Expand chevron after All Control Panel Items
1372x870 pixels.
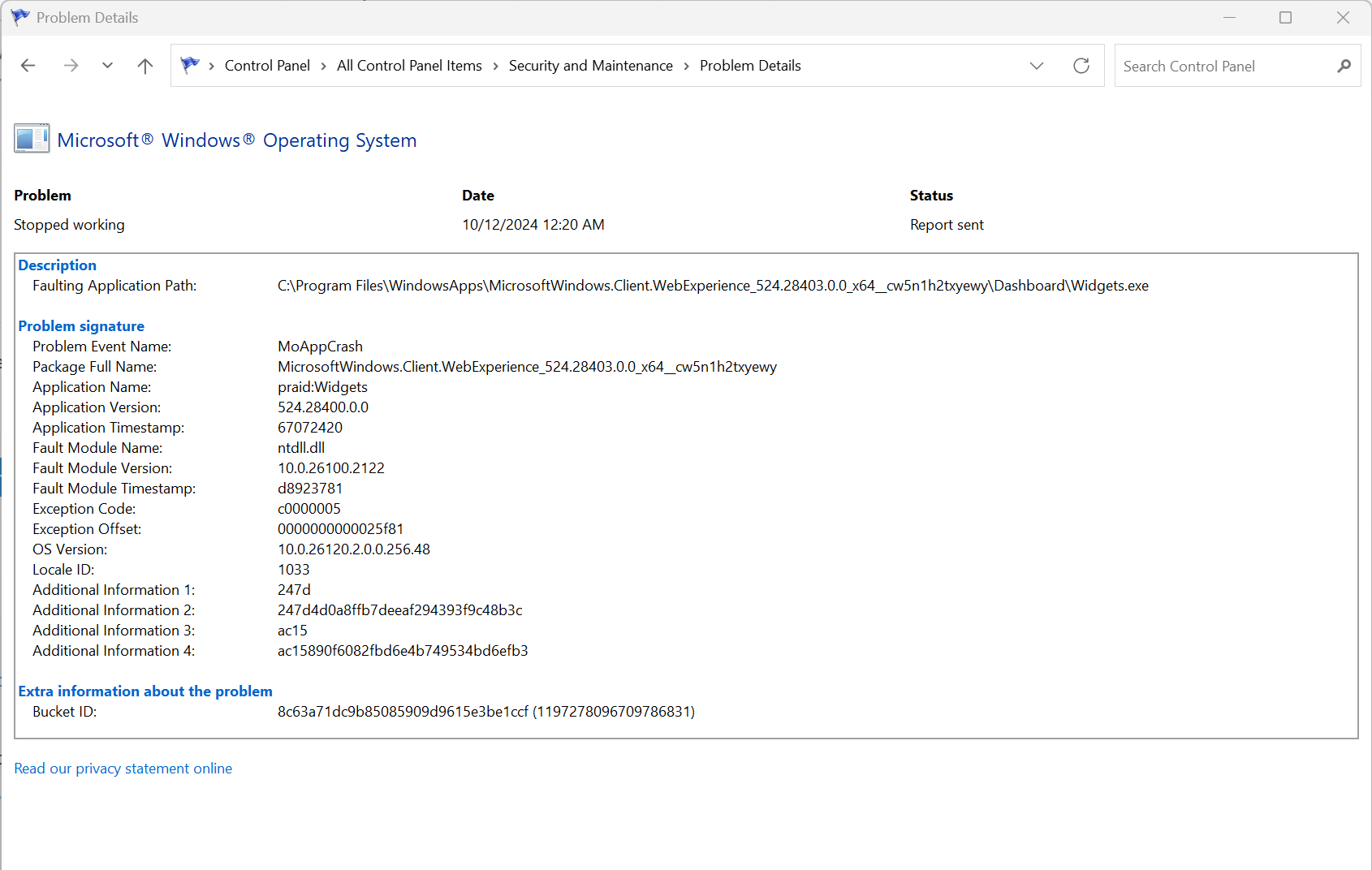[x=495, y=66]
